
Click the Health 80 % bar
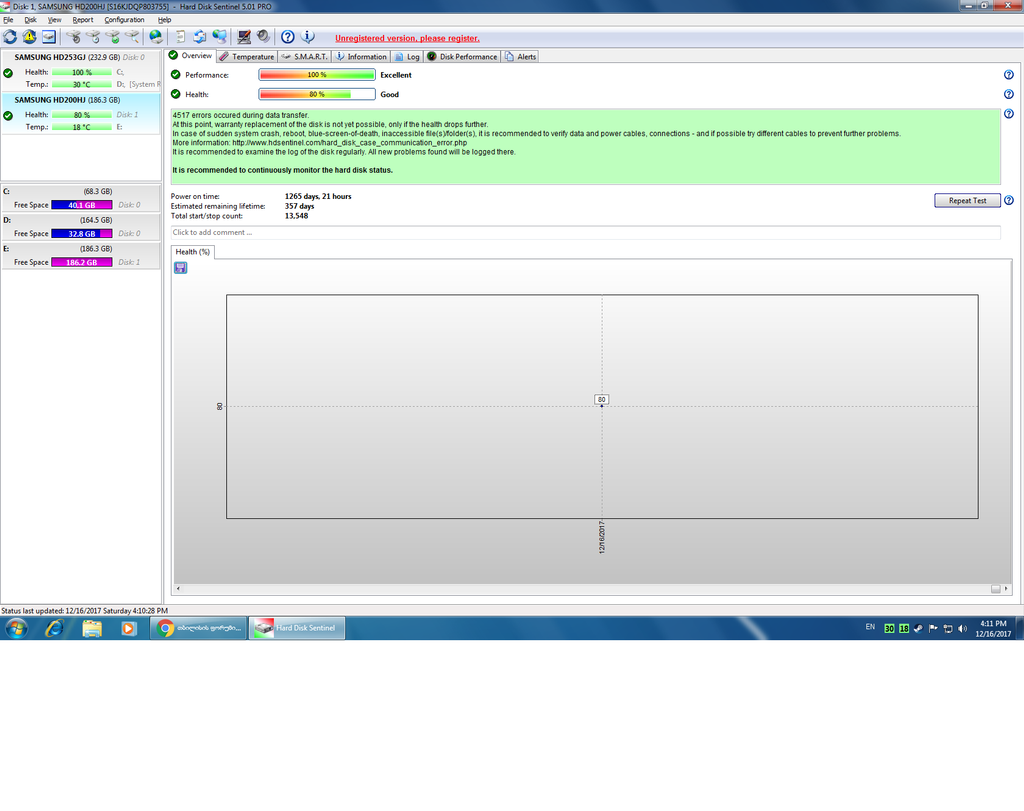(317, 95)
